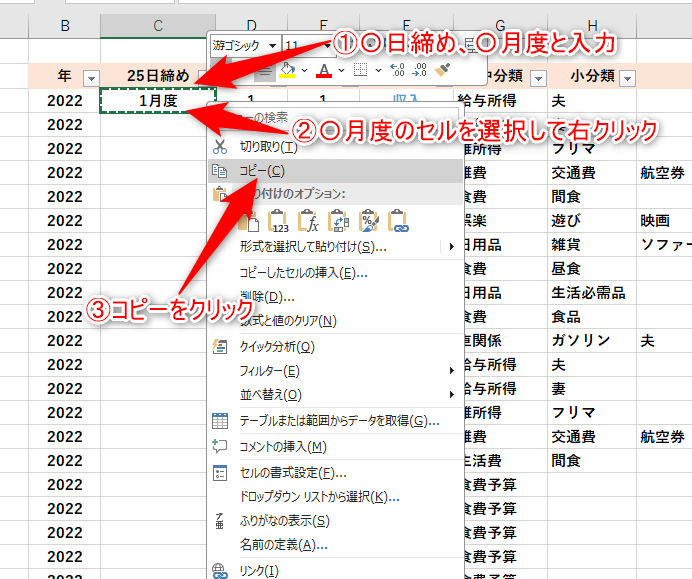Click the furigana icon
This screenshot has height=579, width=692.
[219, 521]
